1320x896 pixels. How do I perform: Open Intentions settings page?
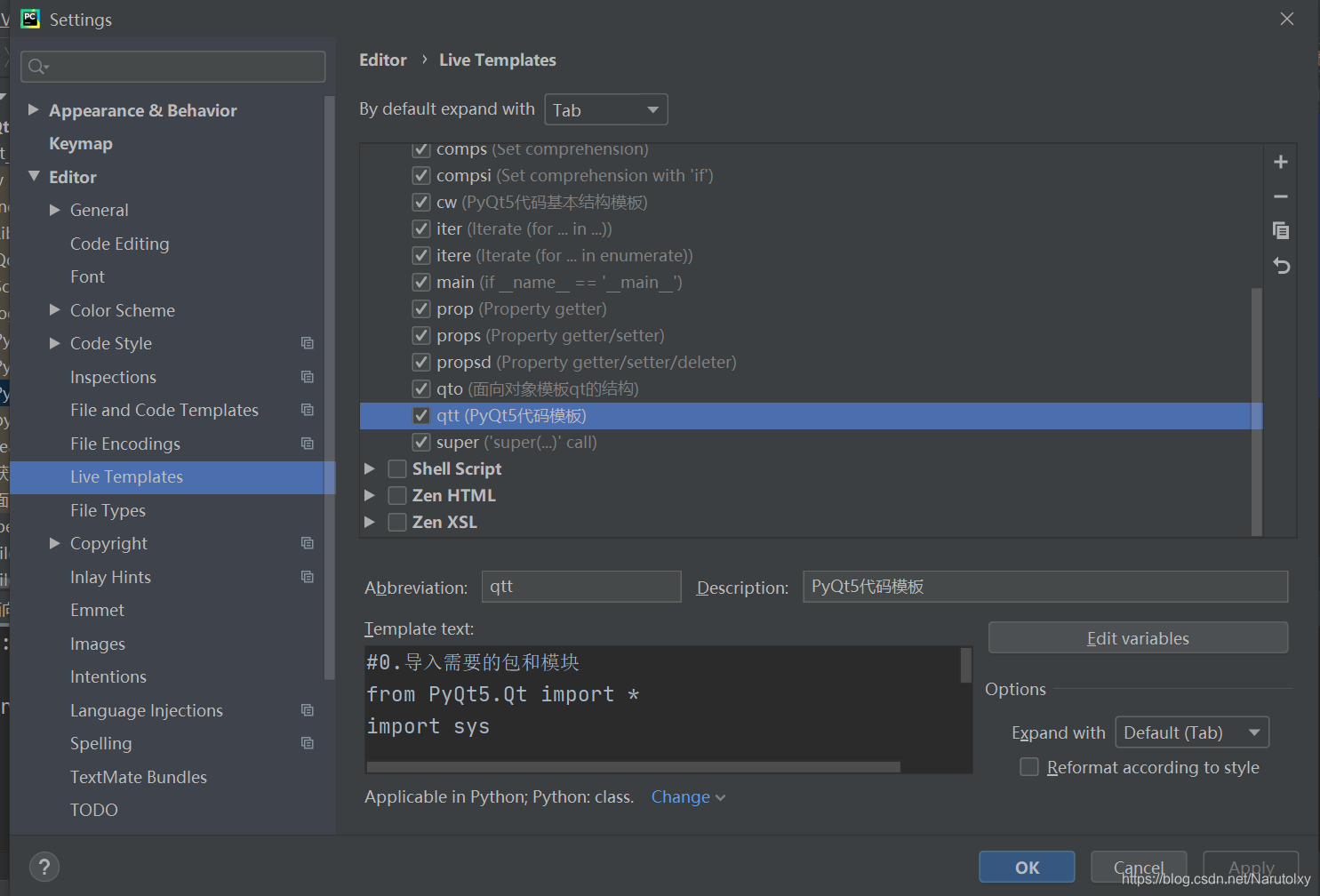point(108,676)
